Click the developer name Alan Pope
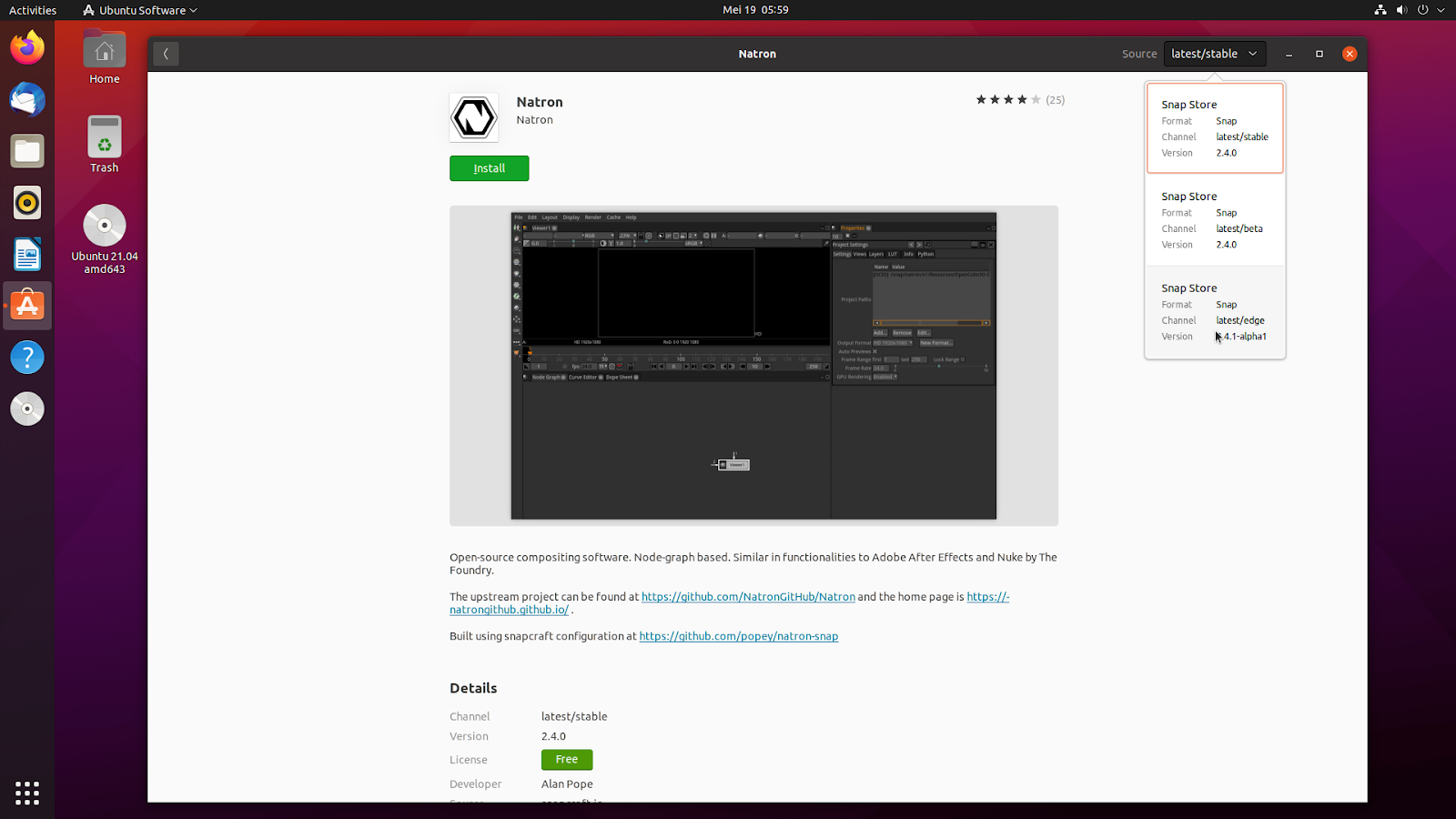1456x819 pixels. (x=567, y=784)
